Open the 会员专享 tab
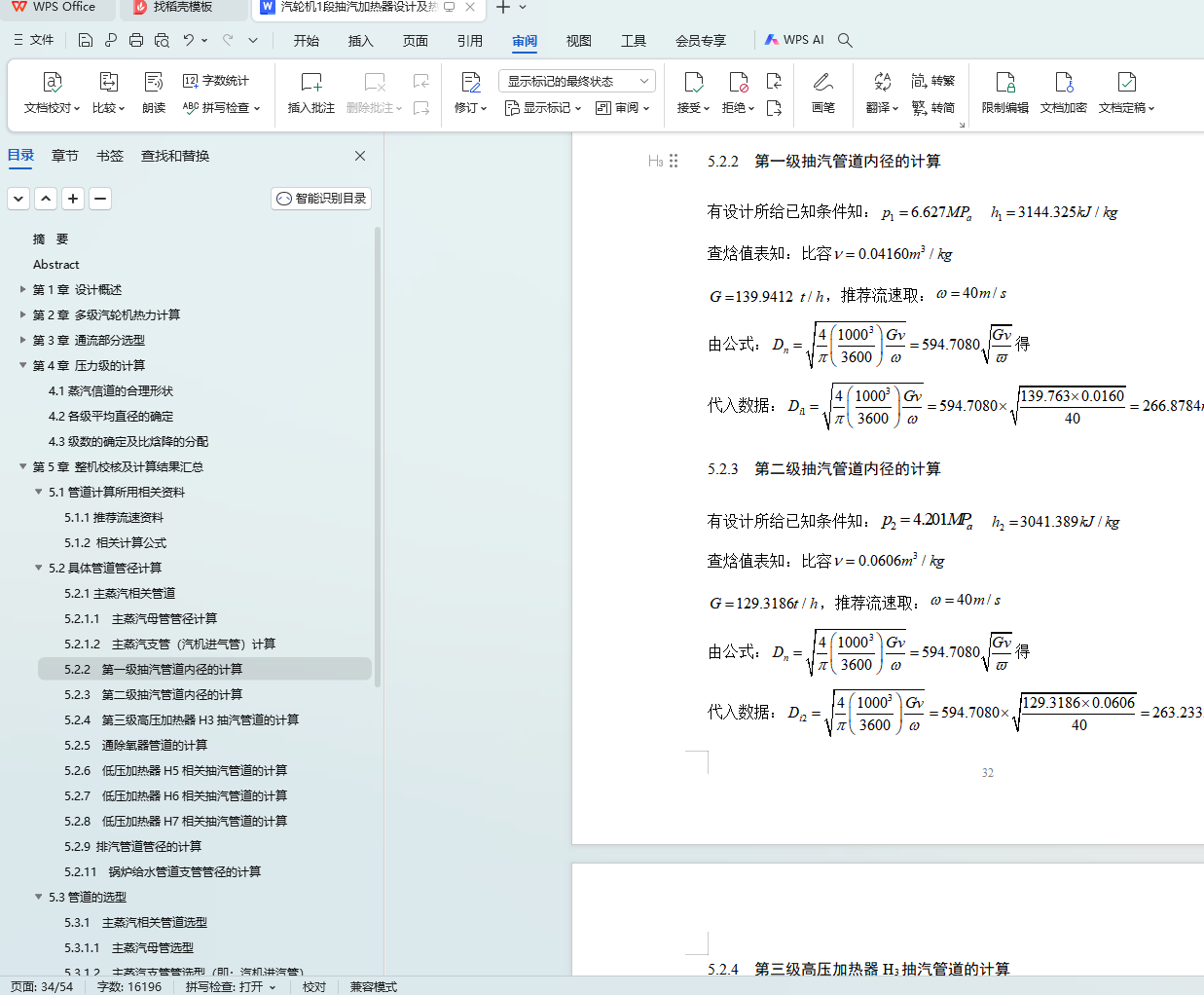The height and width of the screenshot is (995, 1204). [x=701, y=40]
